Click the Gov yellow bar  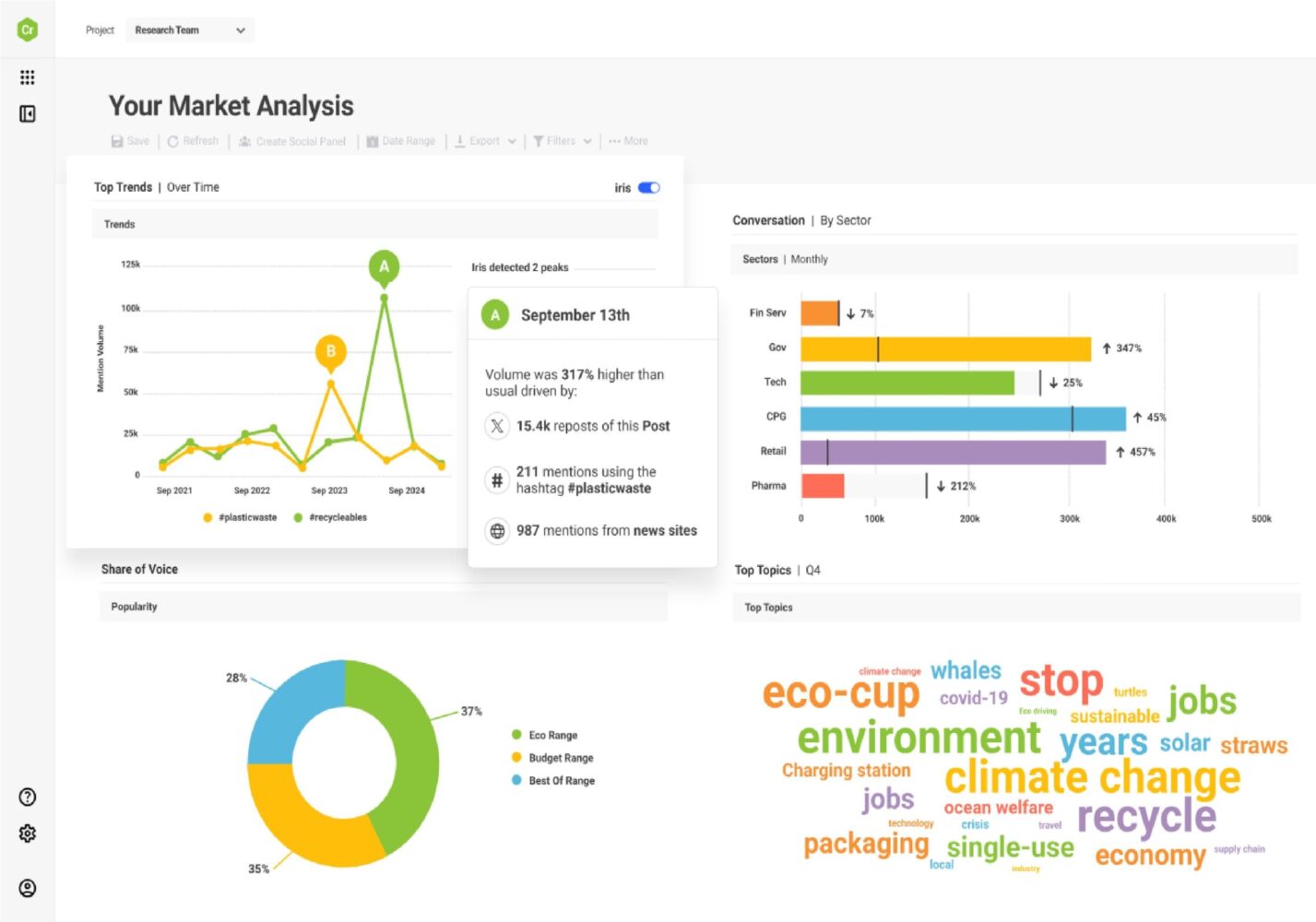[x=945, y=349]
